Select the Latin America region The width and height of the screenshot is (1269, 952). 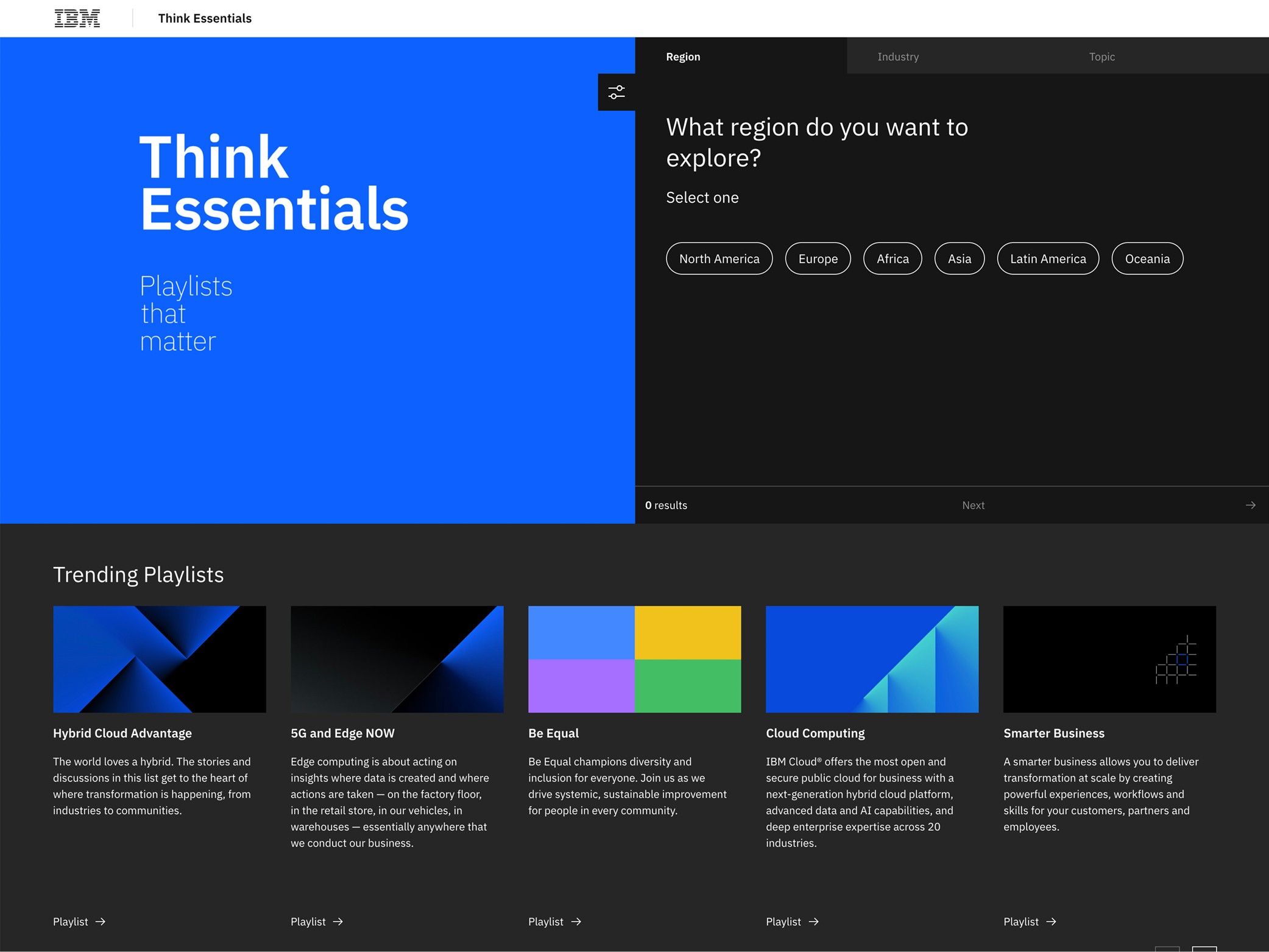(1048, 259)
